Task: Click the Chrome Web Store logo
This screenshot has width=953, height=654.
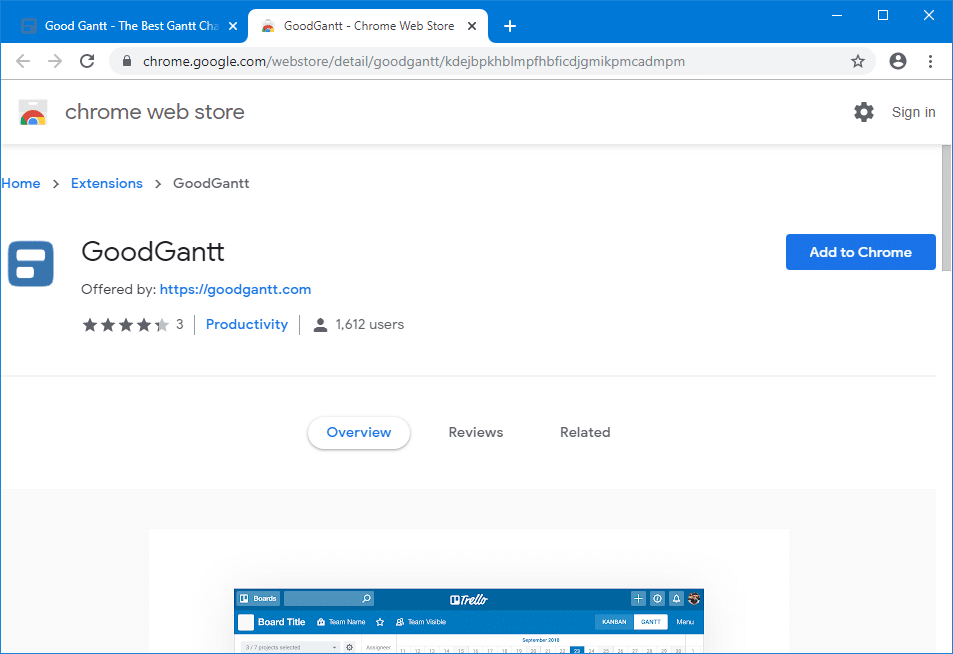Action: point(33,112)
